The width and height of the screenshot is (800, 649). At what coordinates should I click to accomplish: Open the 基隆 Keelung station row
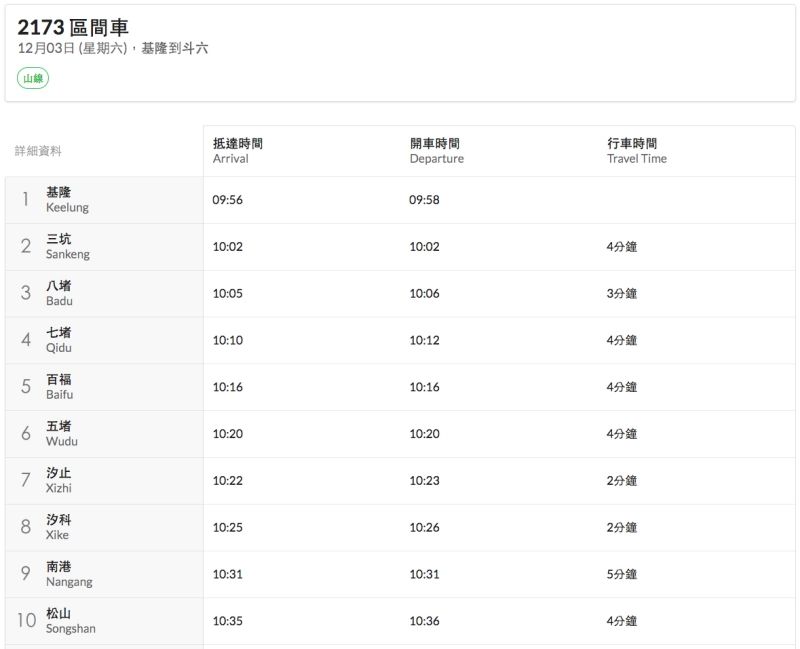click(x=67, y=200)
